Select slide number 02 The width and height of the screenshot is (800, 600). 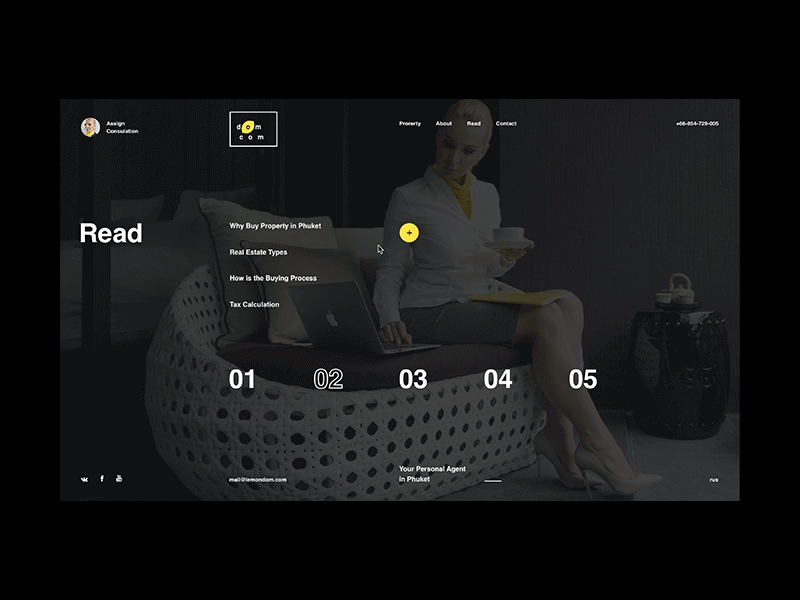tap(329, 379)
